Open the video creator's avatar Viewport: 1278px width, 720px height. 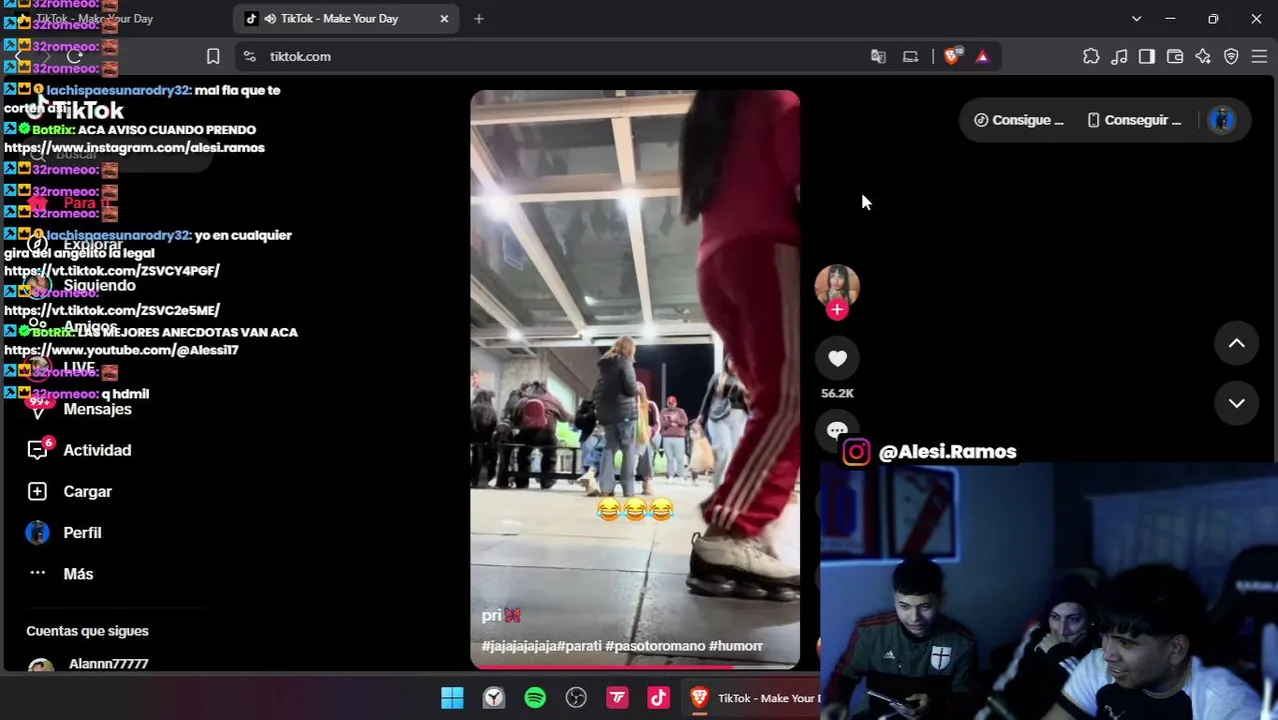[837, 284]
